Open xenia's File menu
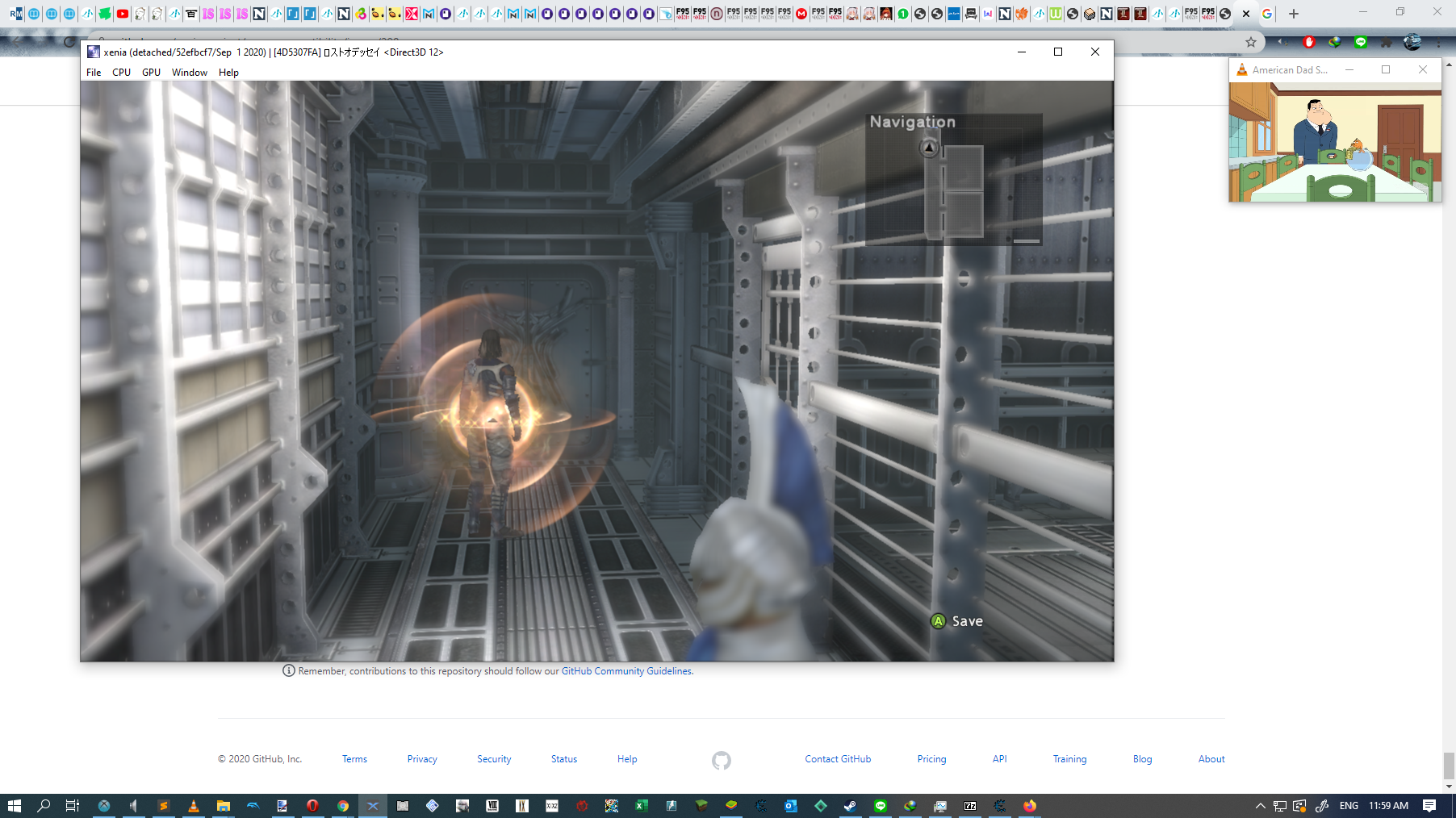The height and width of the screenshot is (818, 1456). tap(94, 73)
